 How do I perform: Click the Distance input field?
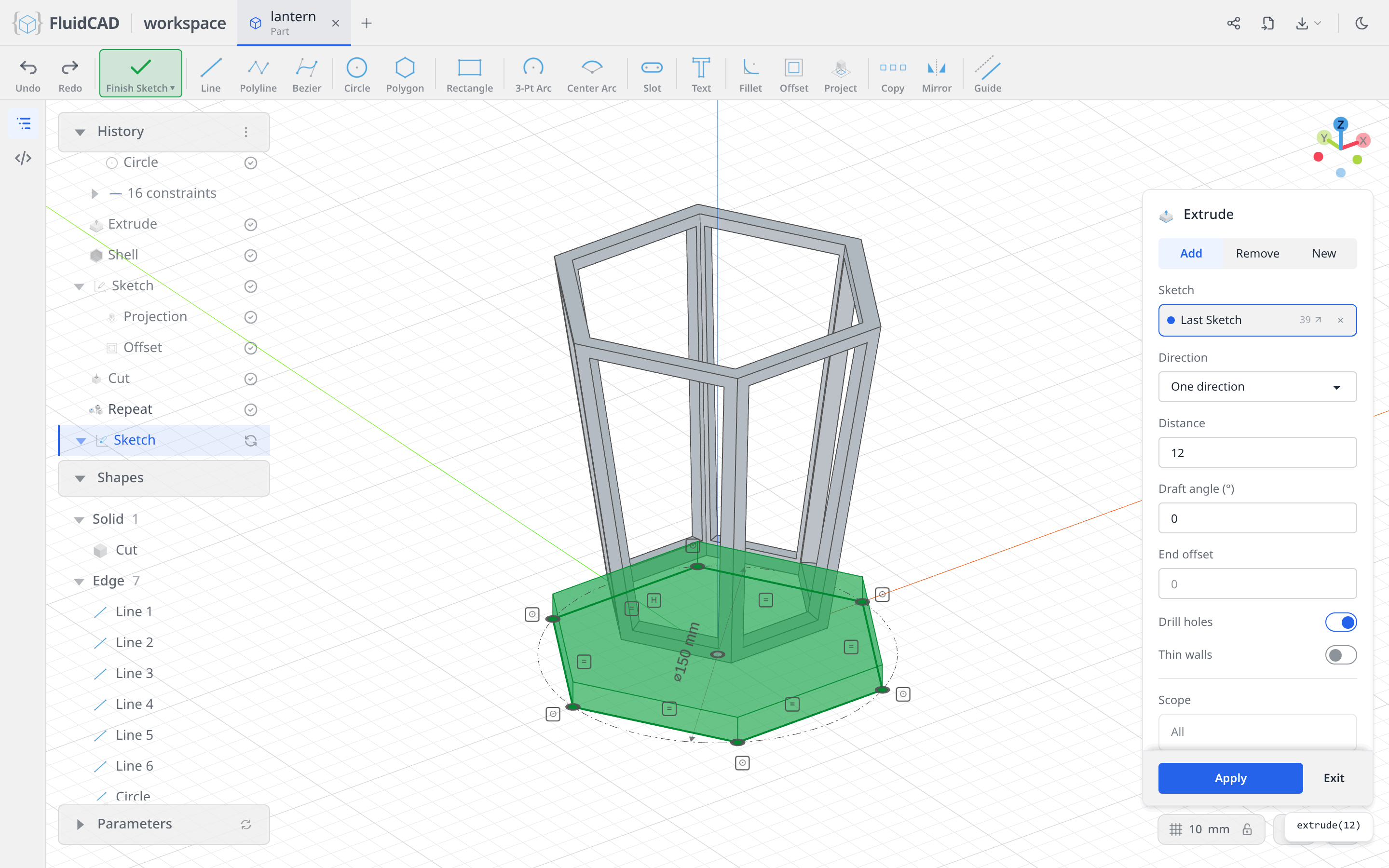1257,452
